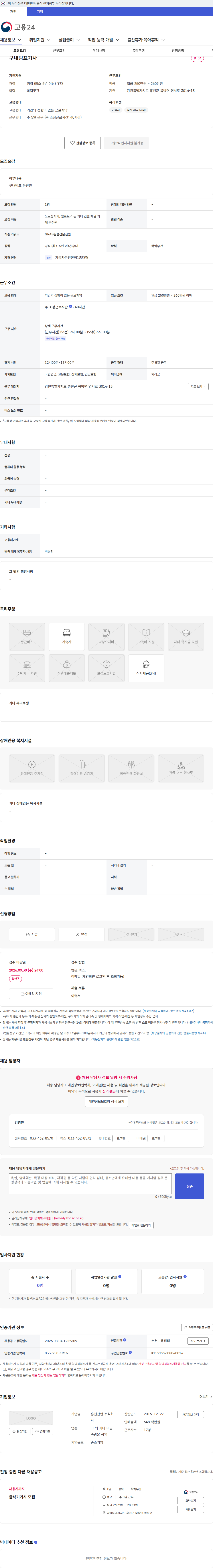213x1568 pixels.
Task: Click info icon beside 취업알선기관 알선
Action: point(120,1277)
